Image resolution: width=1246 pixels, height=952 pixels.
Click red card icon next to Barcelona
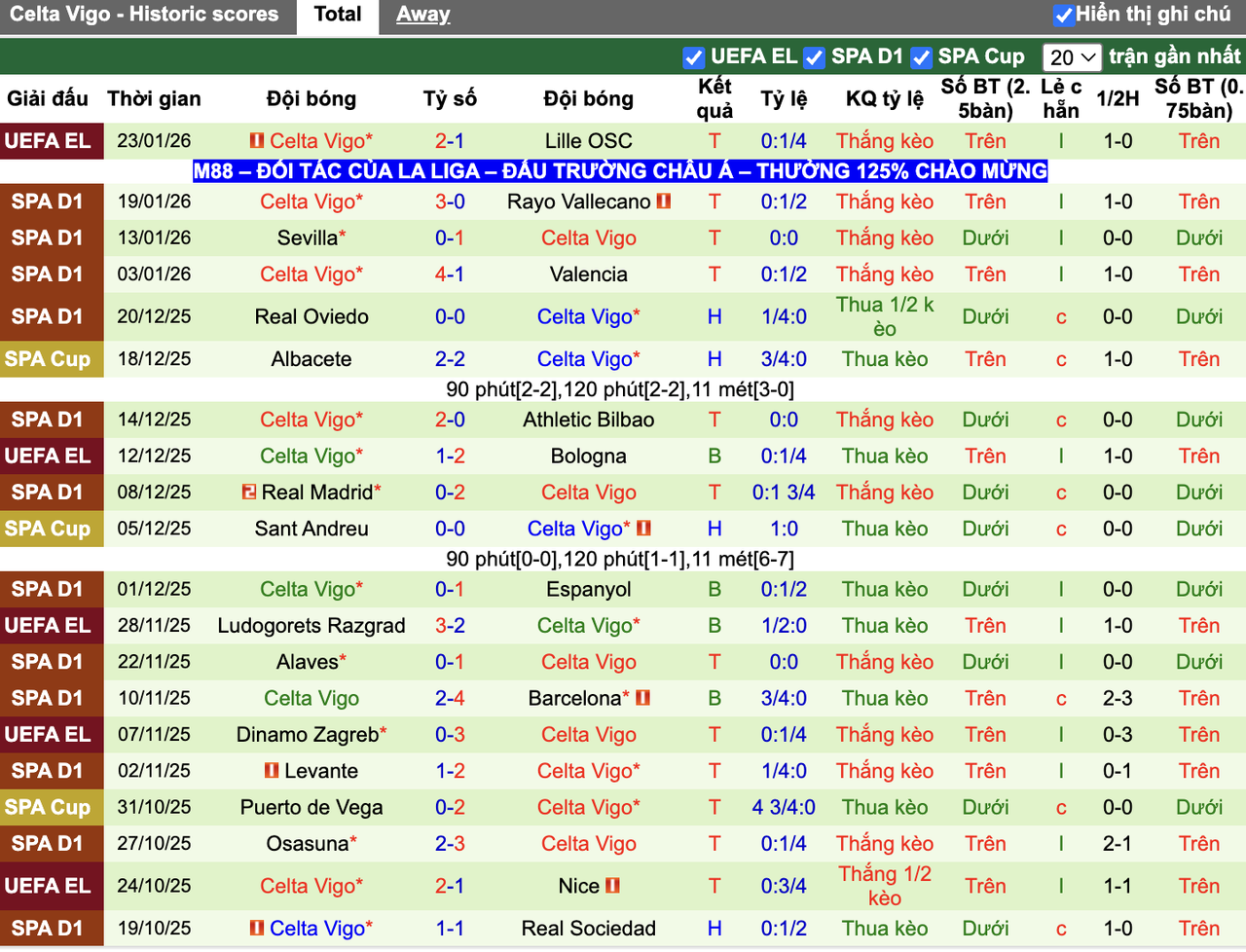coord(642,698)
